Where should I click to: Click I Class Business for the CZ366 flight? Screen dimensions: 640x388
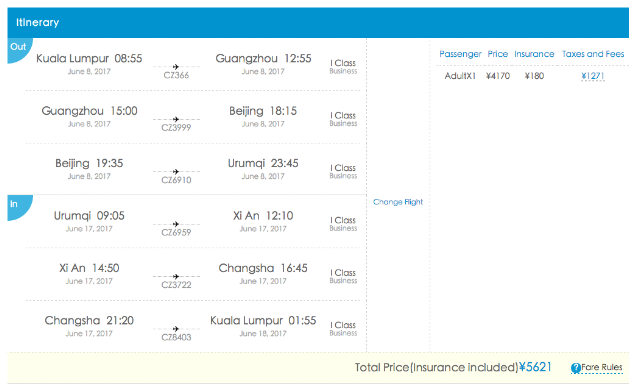343,67
